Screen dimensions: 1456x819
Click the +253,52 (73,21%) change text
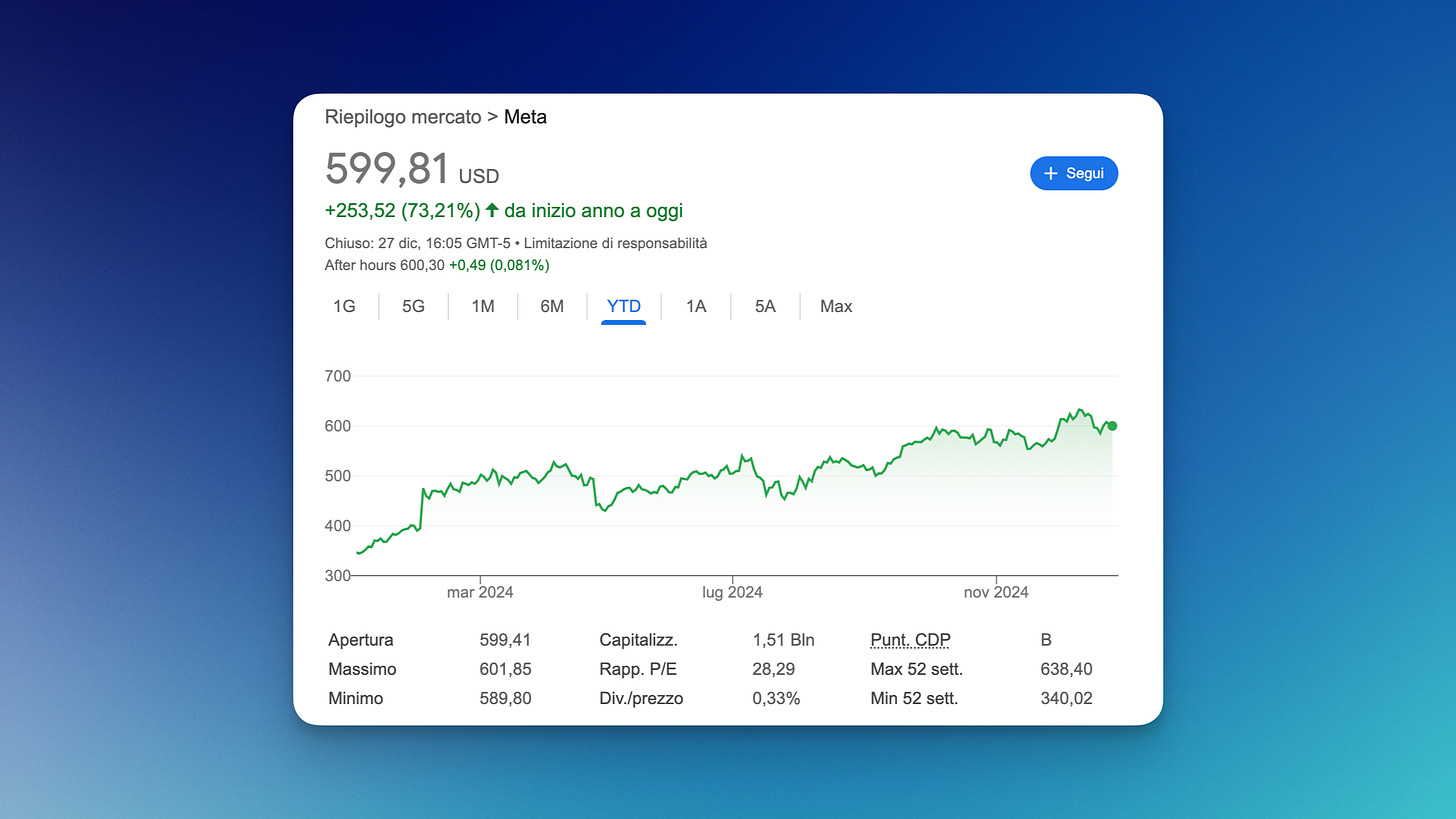[x=403, y=211]
